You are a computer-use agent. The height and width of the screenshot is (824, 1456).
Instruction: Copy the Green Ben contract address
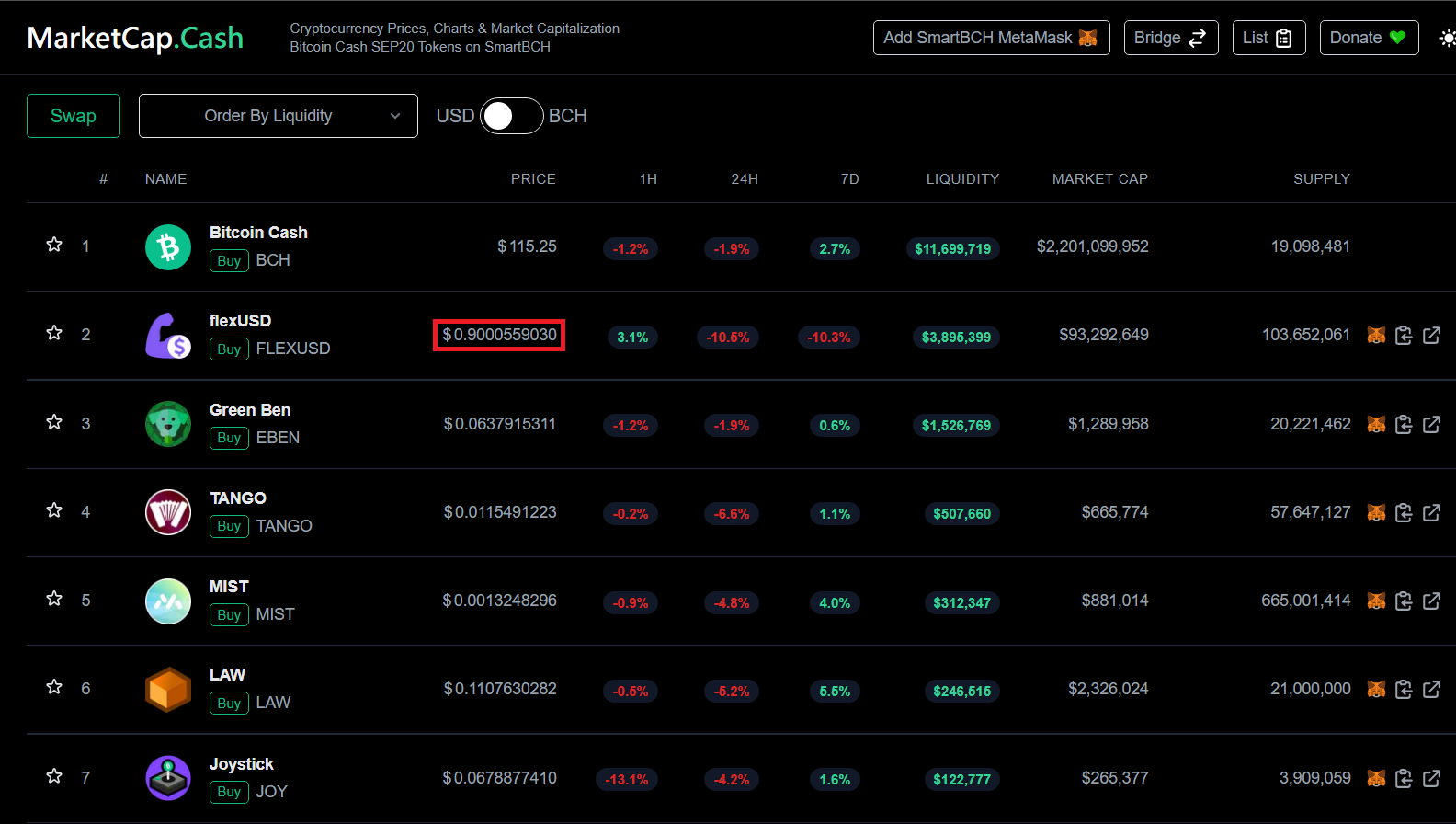click(1404, 424)
